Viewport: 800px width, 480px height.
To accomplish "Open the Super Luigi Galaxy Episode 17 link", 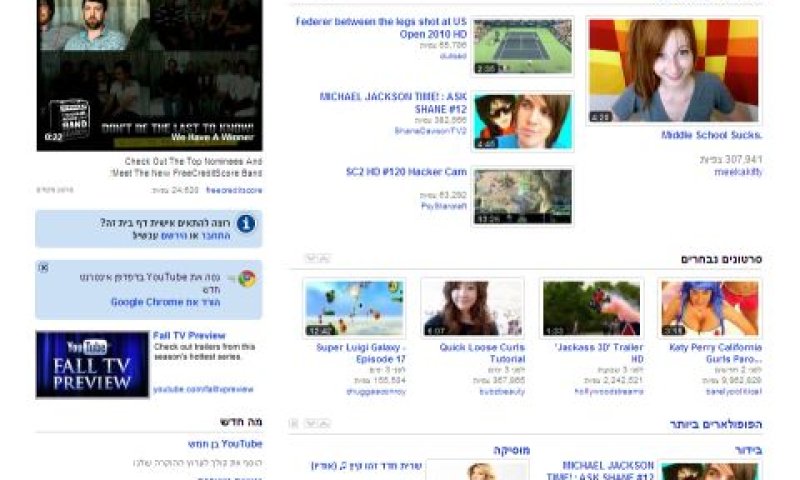I will pos(361,353).
